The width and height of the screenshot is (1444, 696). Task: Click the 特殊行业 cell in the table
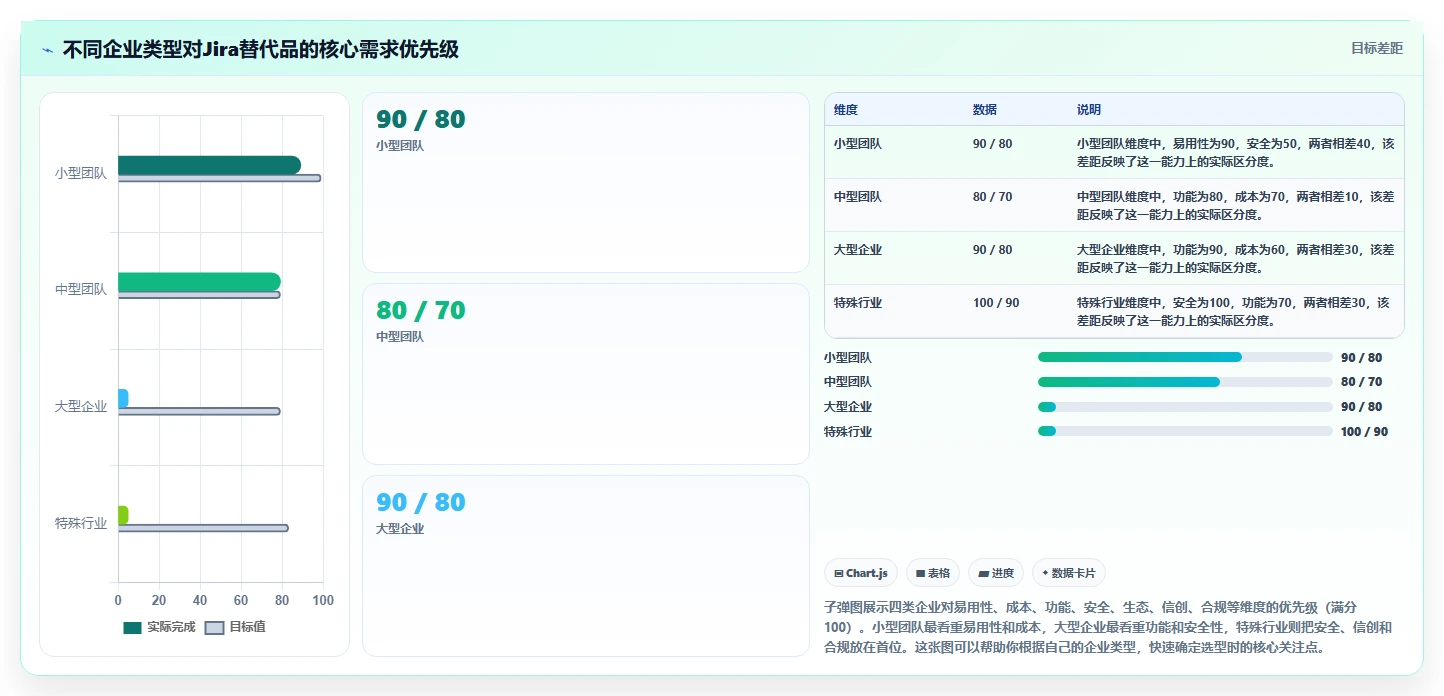tap(858, 303)
